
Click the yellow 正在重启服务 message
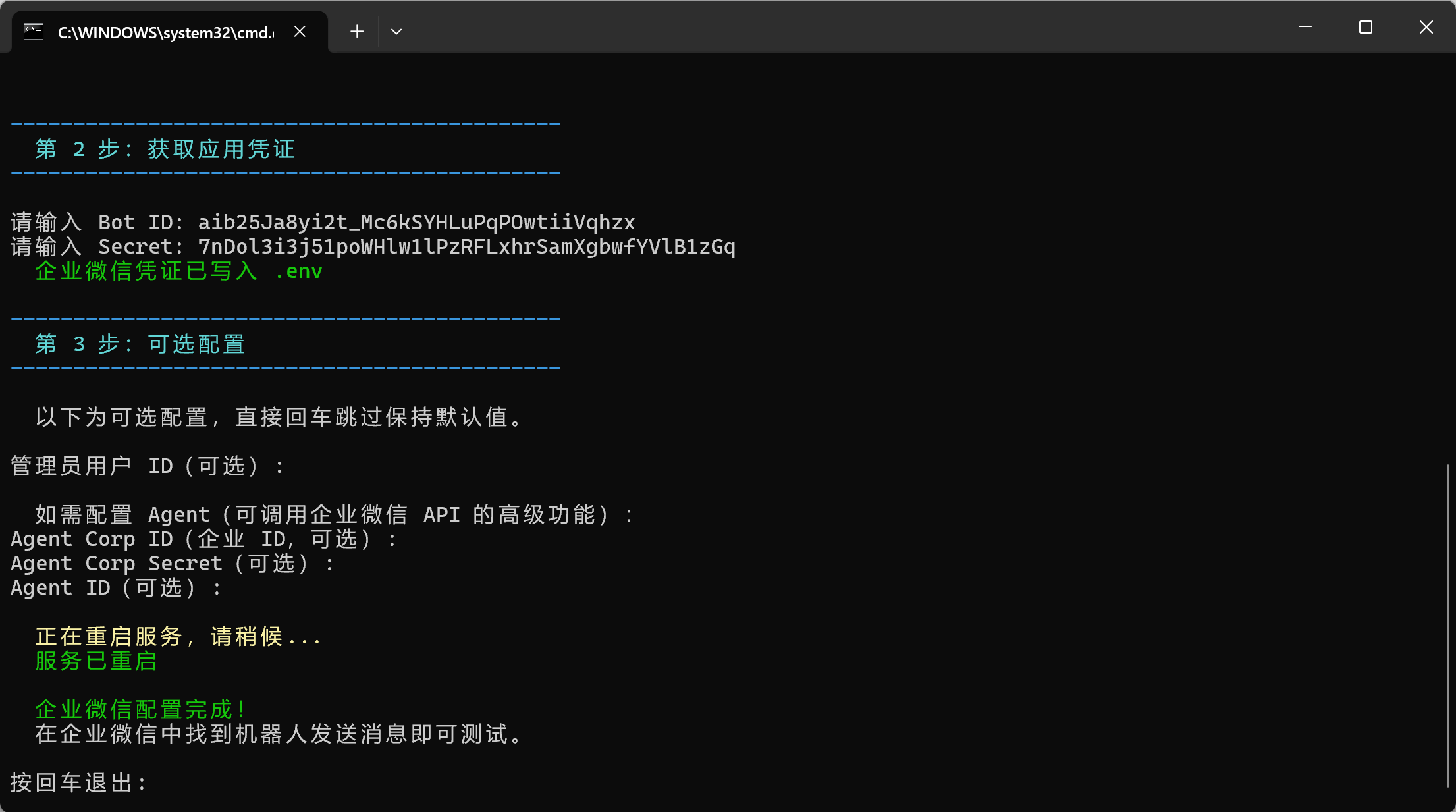[x=178, y=636]
